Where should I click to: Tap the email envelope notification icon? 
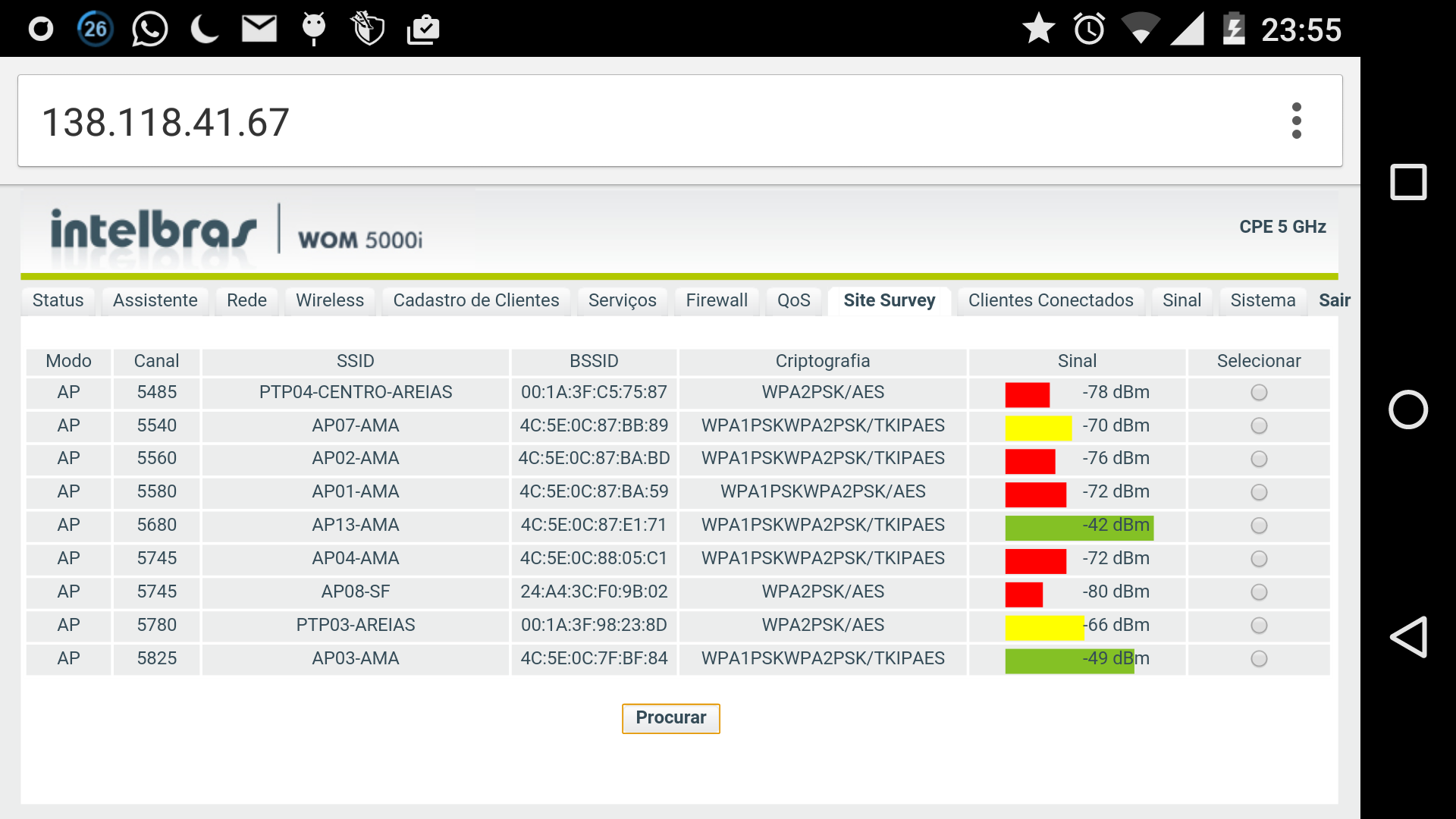(259, 30)
